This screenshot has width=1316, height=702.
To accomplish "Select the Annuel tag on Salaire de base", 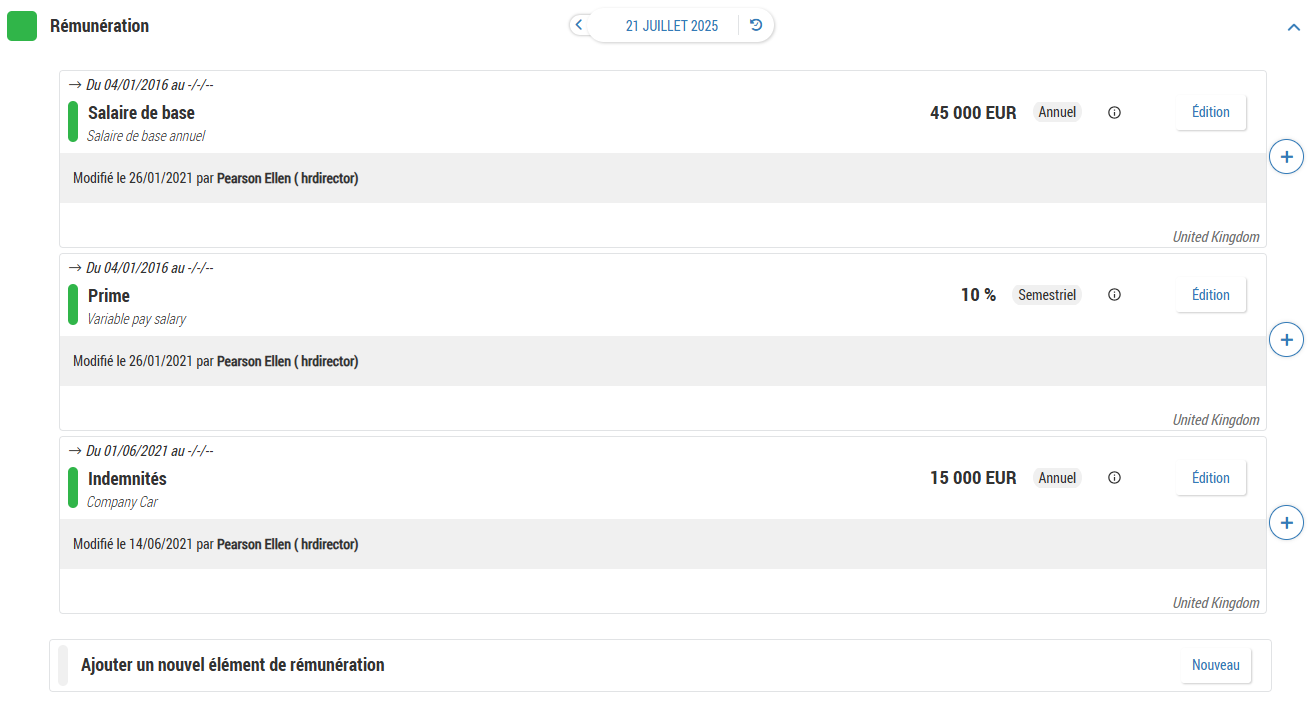I will (x=1057, y=112).
